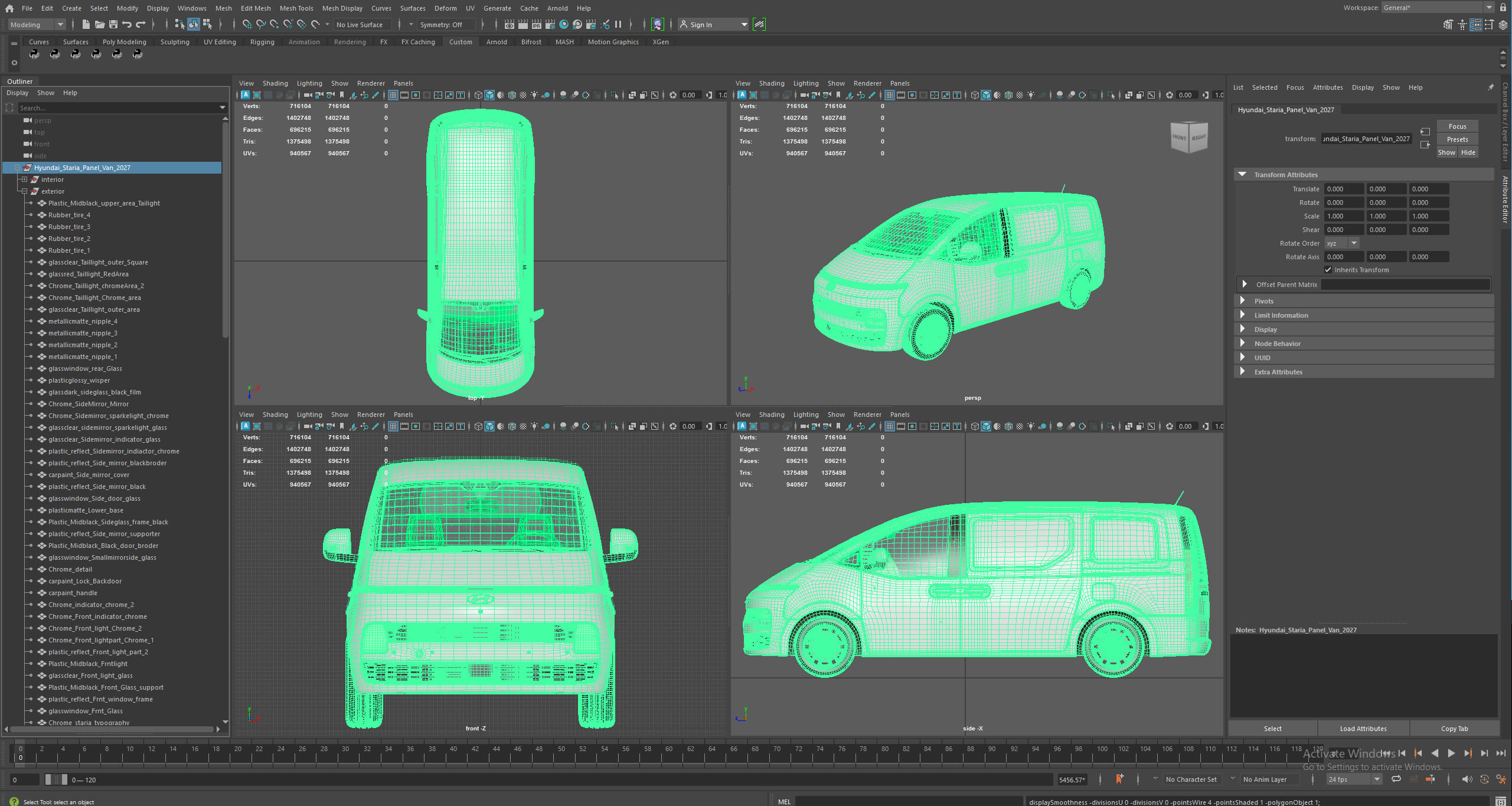Switch to the Rigging shelf tab
1512x806 pixels.
pyautogui.click(x=262, y=42)
